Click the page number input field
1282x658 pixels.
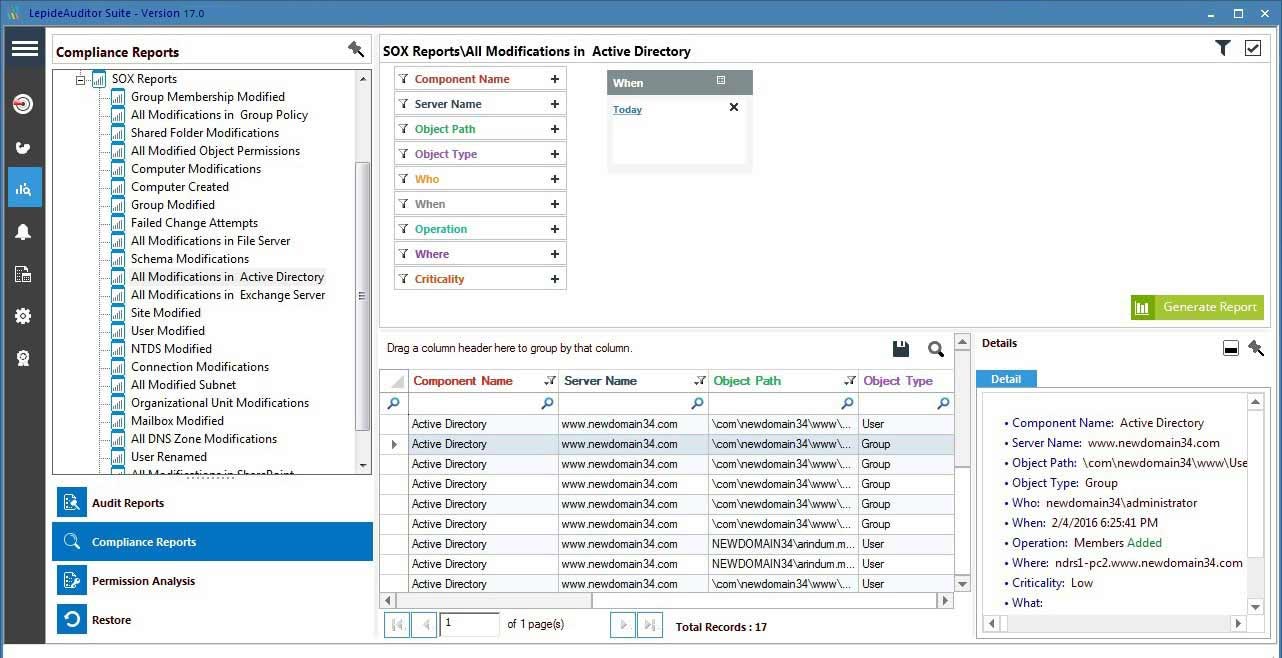[x=470, y=623]
